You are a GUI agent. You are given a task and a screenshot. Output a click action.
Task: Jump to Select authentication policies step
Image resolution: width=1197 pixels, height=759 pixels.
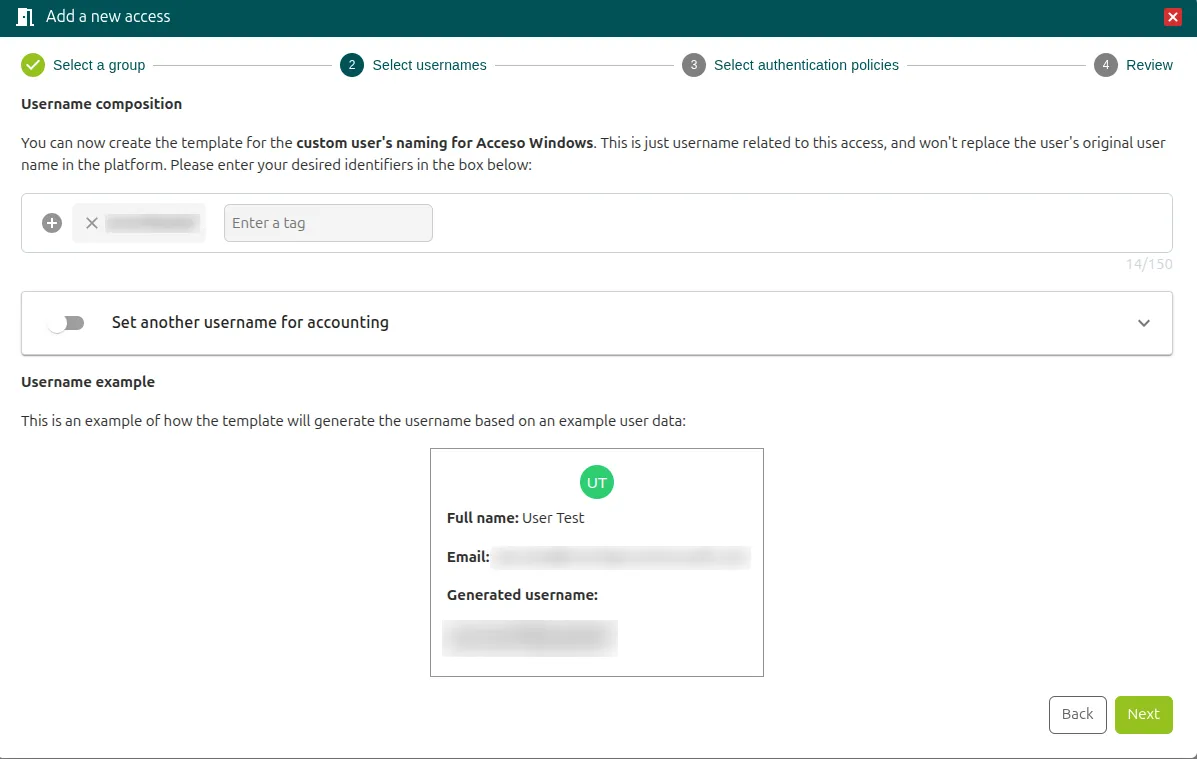point(806,65)
